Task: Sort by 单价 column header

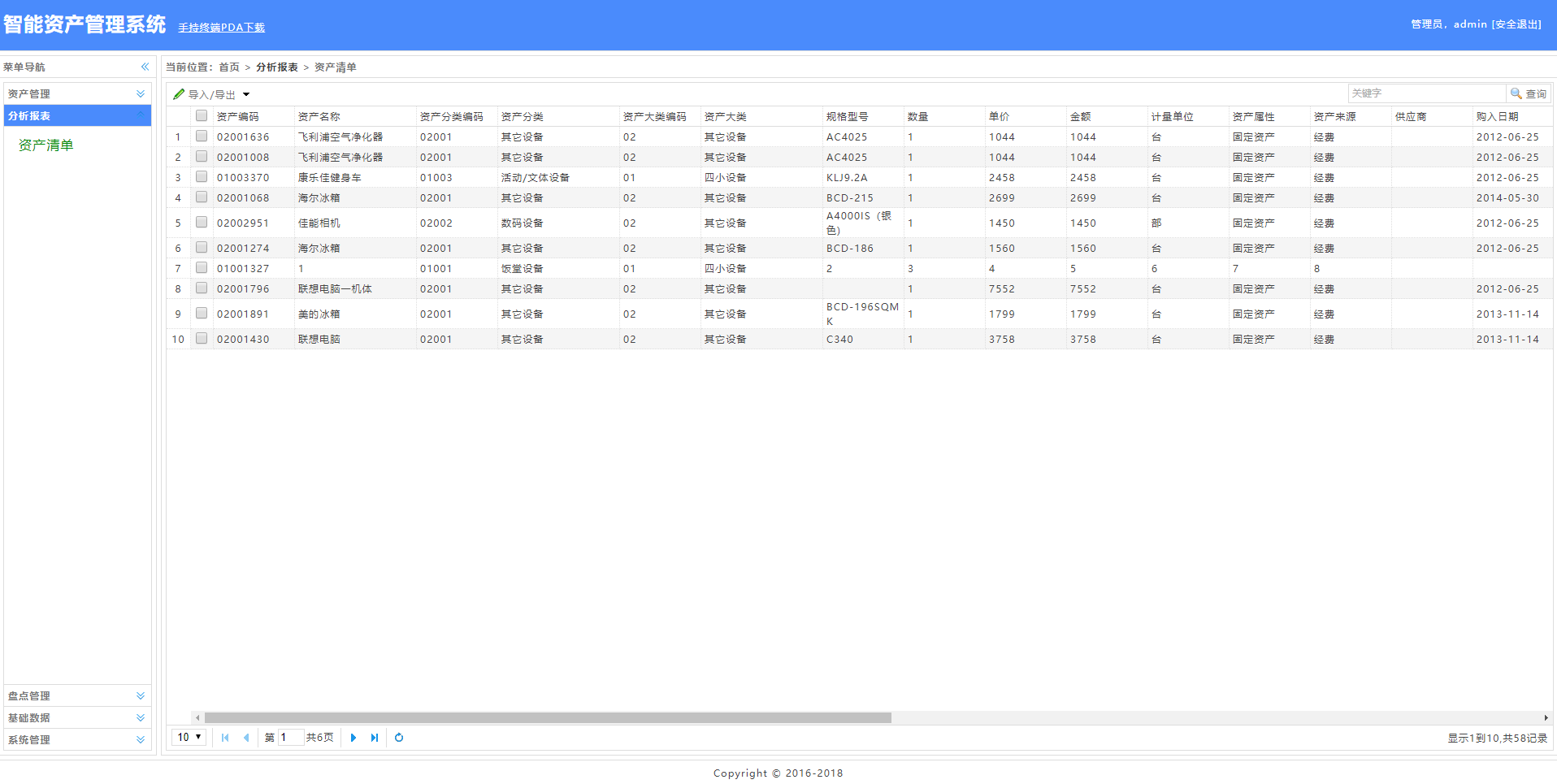Action: coord(1026,116)
